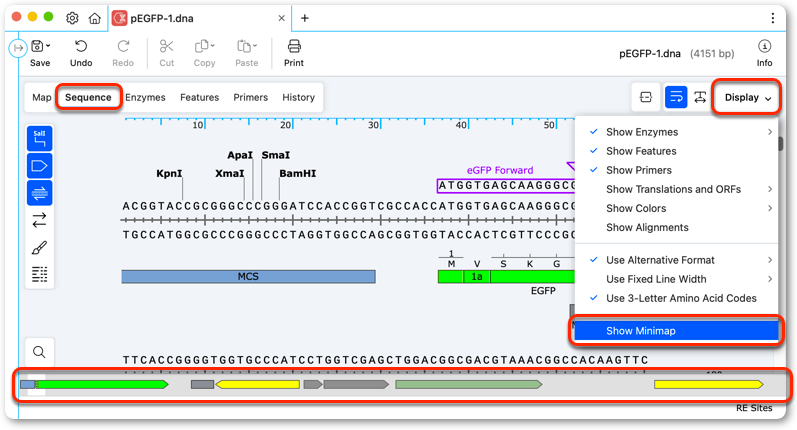
Task: Expand Show Translations and ORFs submenu arrow
Action: pos(770,189)
